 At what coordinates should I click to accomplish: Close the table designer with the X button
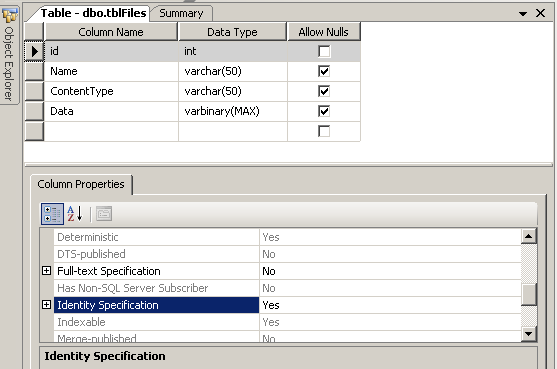click(540, 13)
